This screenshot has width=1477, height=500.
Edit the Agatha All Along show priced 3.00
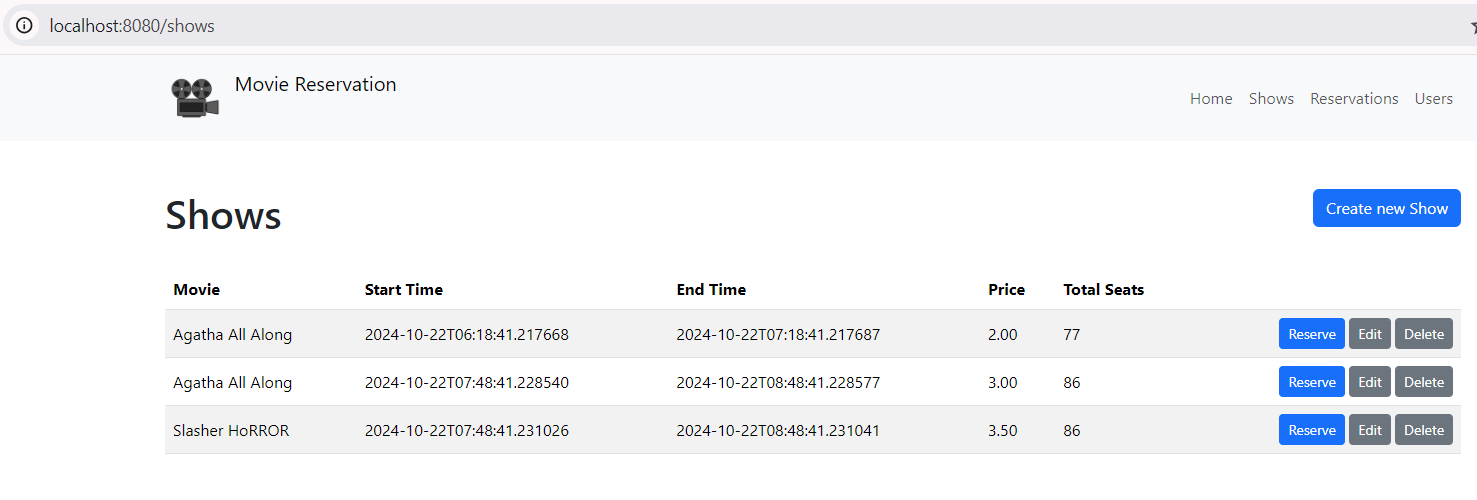[x=1369, y=382]
